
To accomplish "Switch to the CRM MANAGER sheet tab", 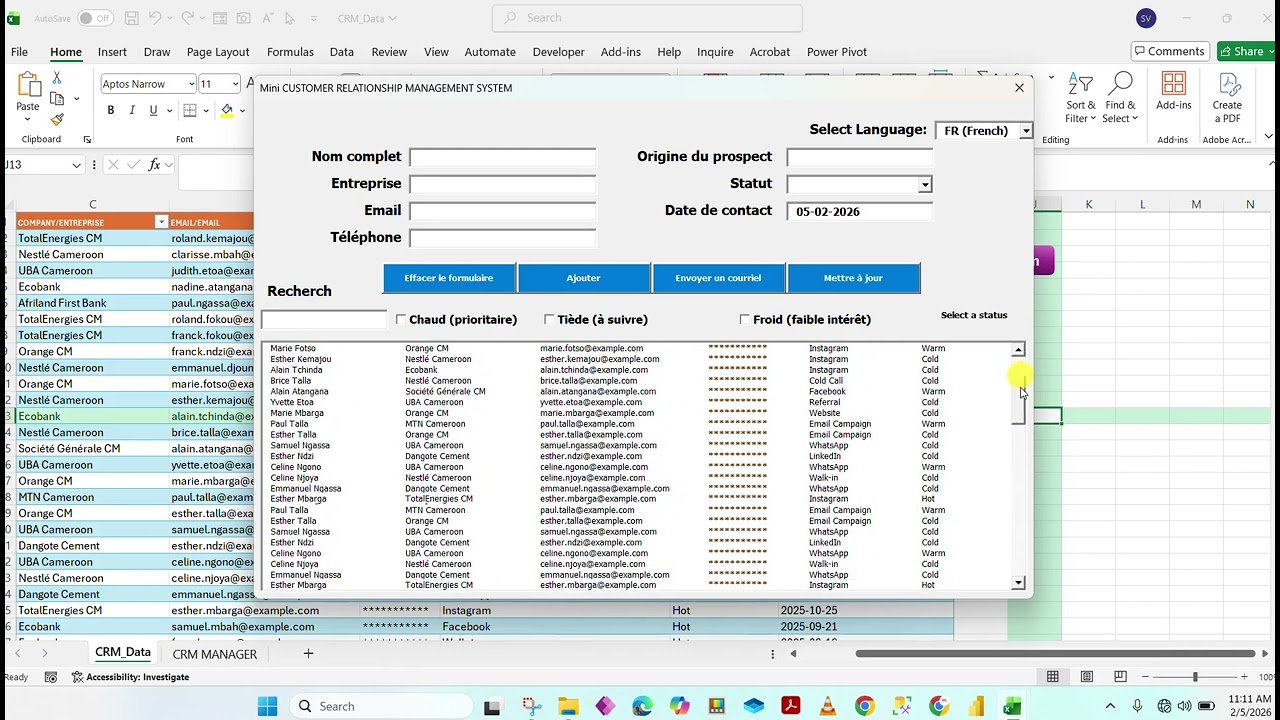I will [x=214, y=654].
